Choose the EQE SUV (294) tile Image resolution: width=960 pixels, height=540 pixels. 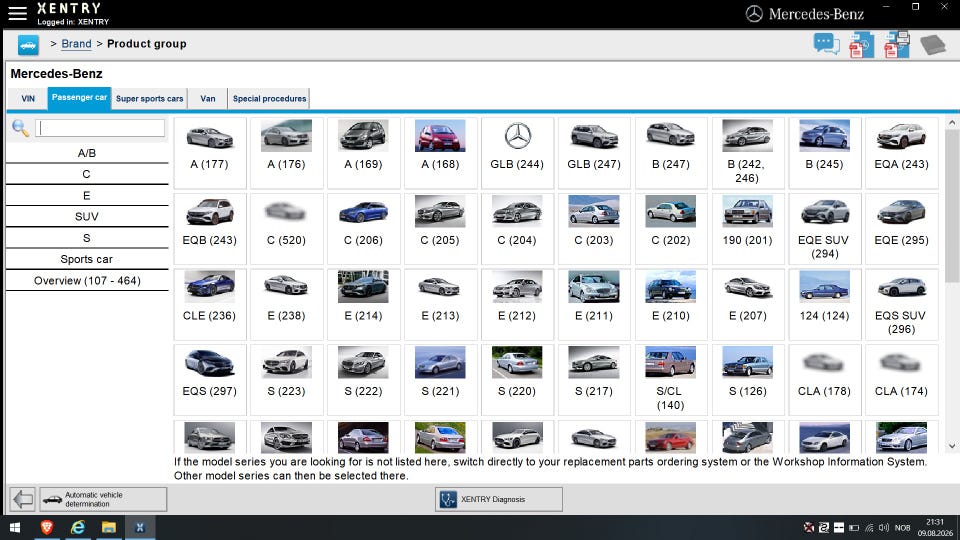(x=825, y=229)
